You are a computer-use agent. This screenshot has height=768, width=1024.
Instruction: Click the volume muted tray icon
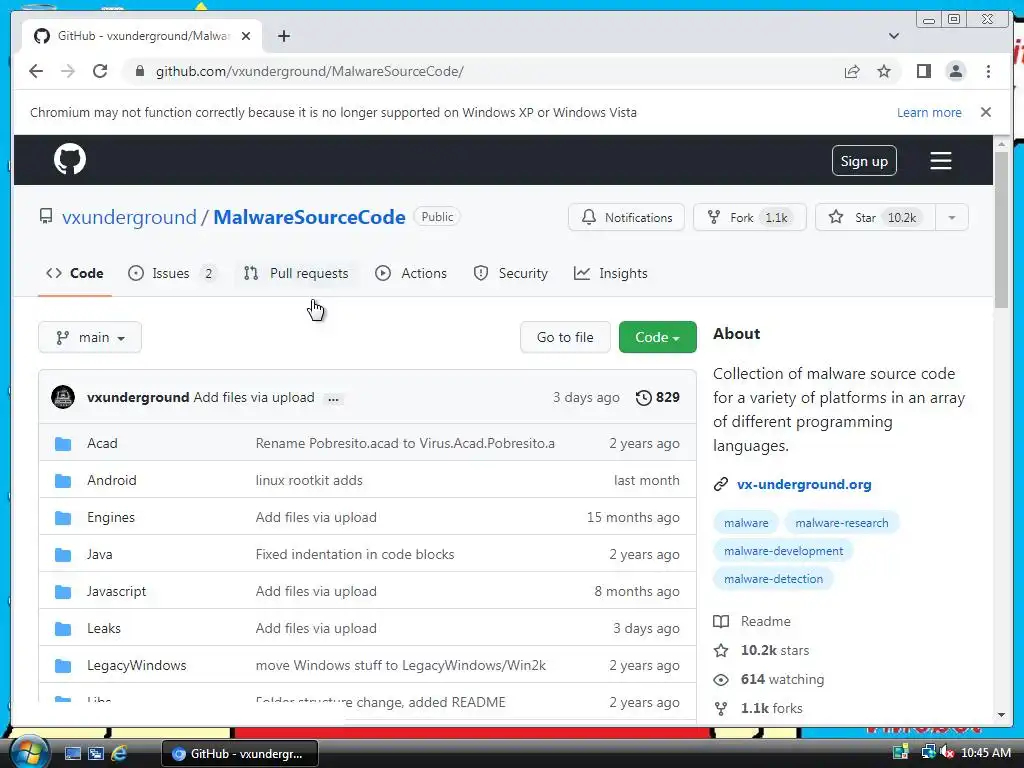[x=947, y=753]
